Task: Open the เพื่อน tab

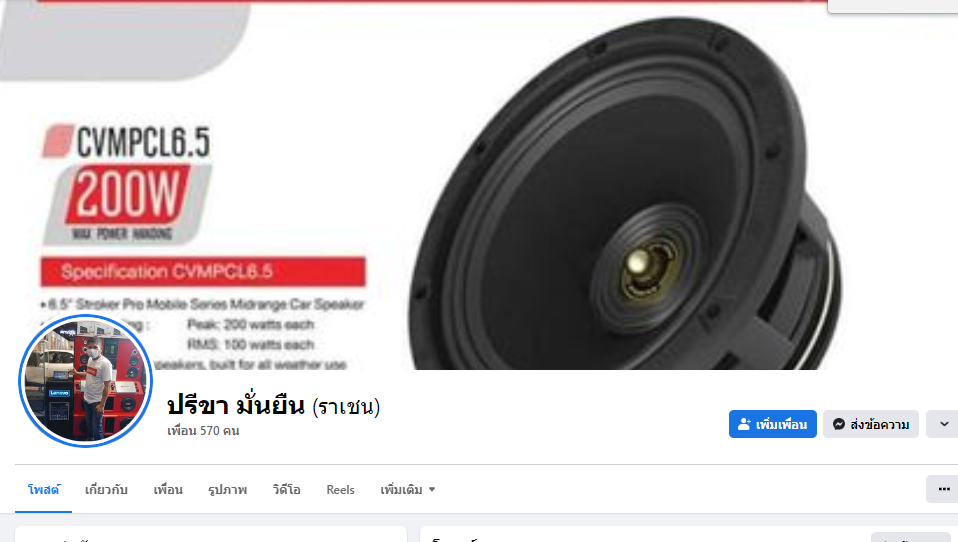Action: 168,489
